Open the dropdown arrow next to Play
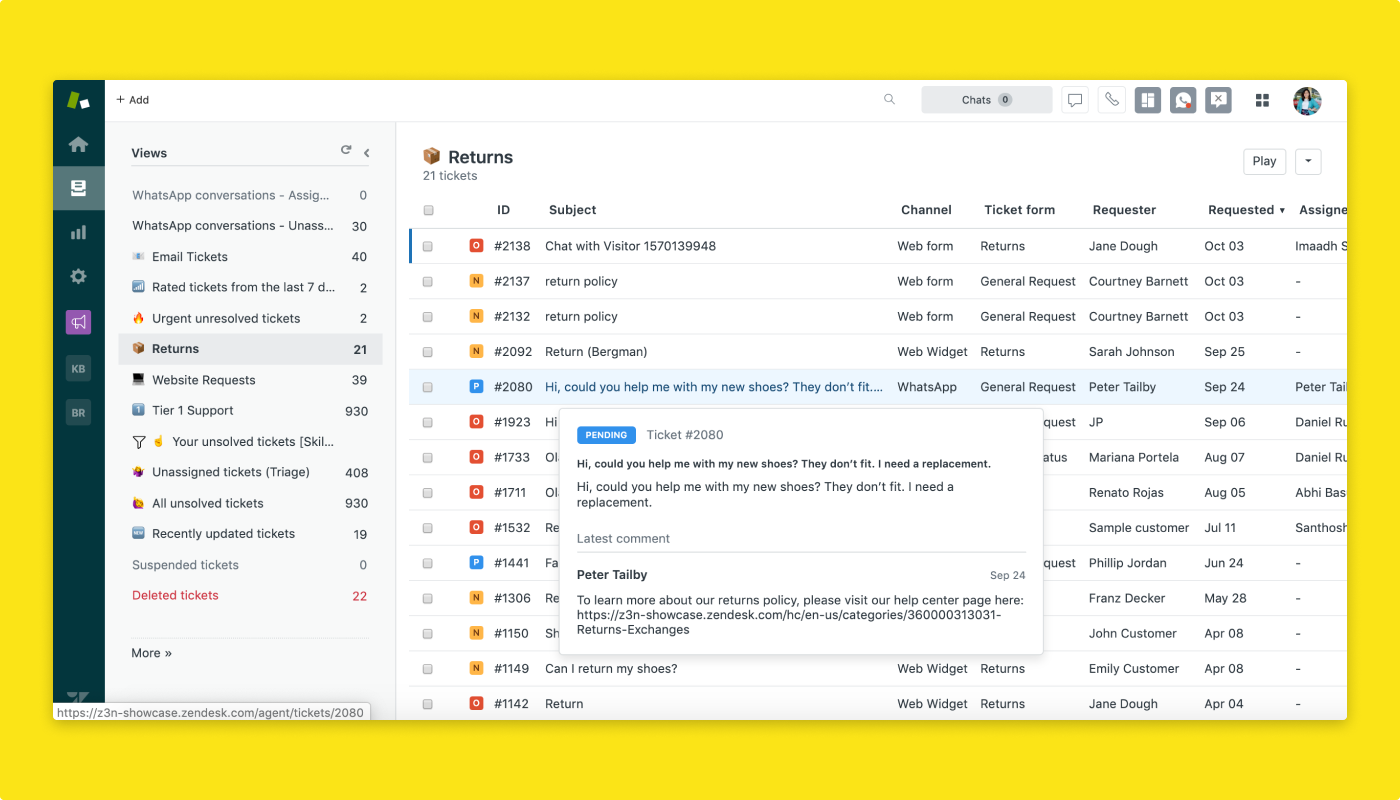 [1308, 161]
